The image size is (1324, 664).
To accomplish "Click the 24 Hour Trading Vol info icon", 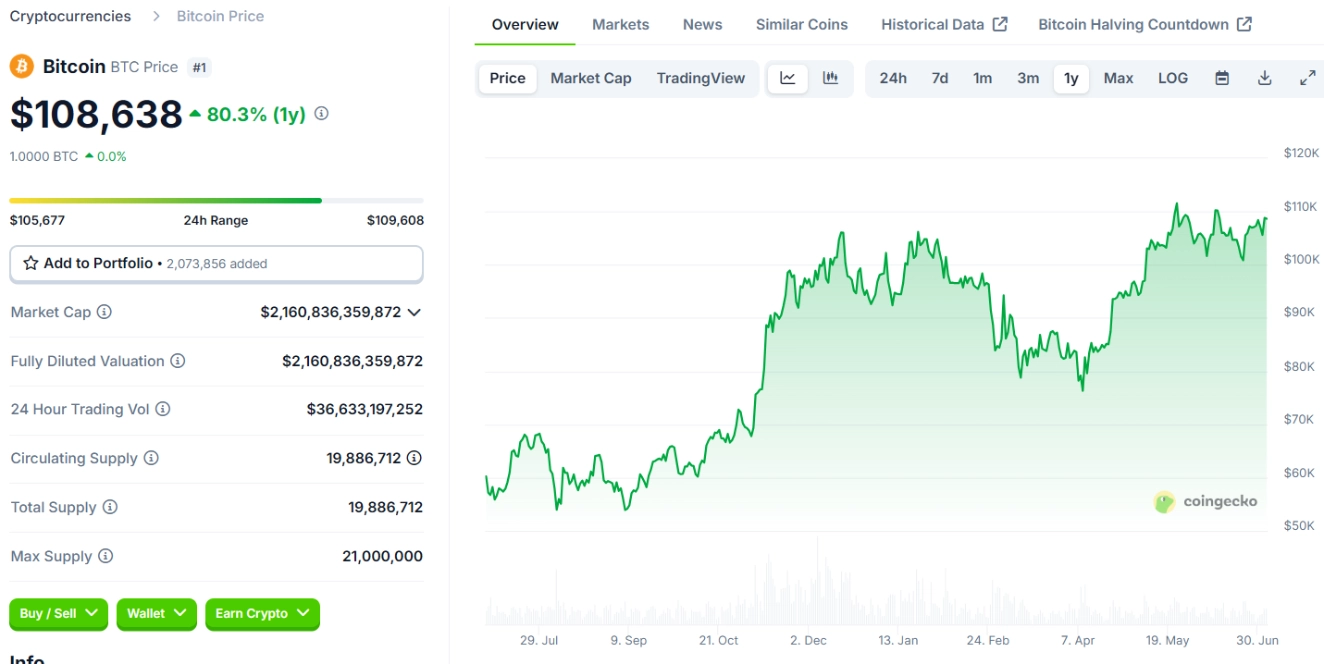I will (x=163, y=409).
